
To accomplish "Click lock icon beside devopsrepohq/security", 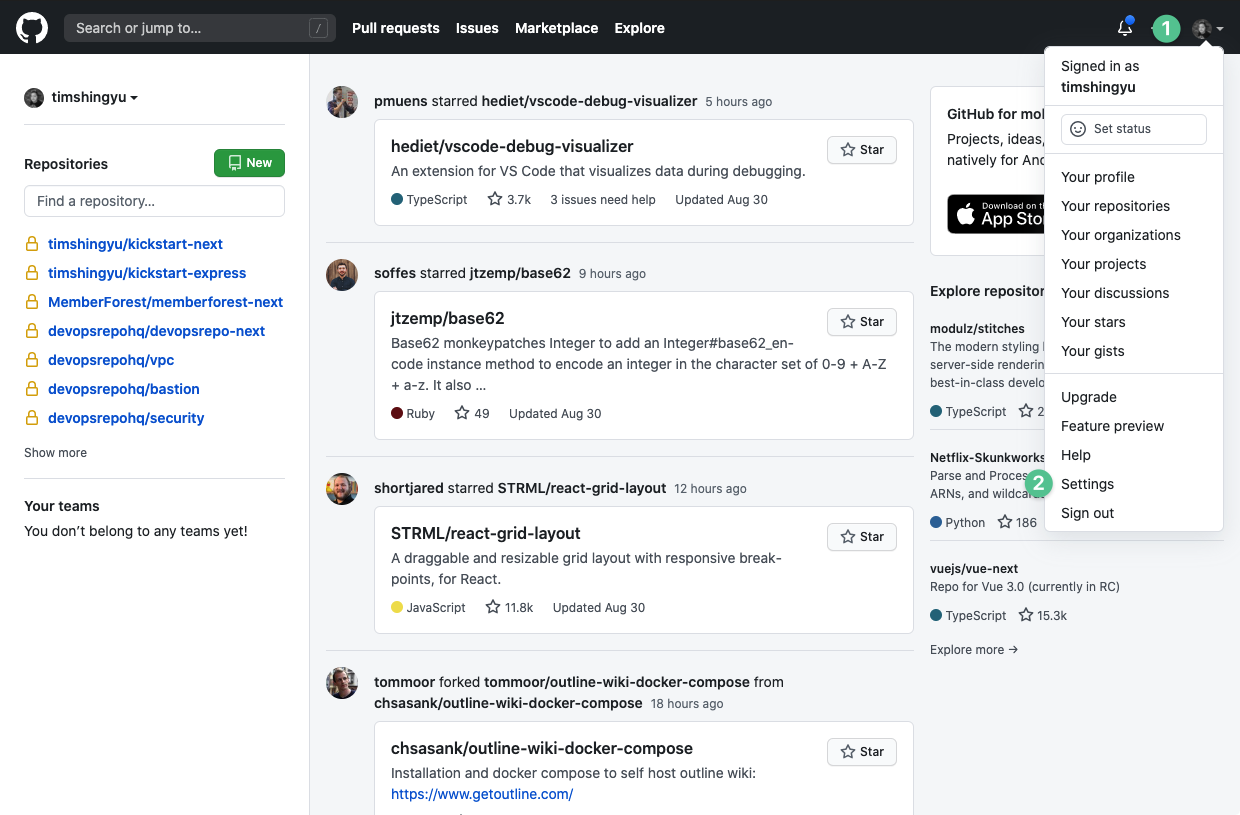I will click(x=32, y=418).
